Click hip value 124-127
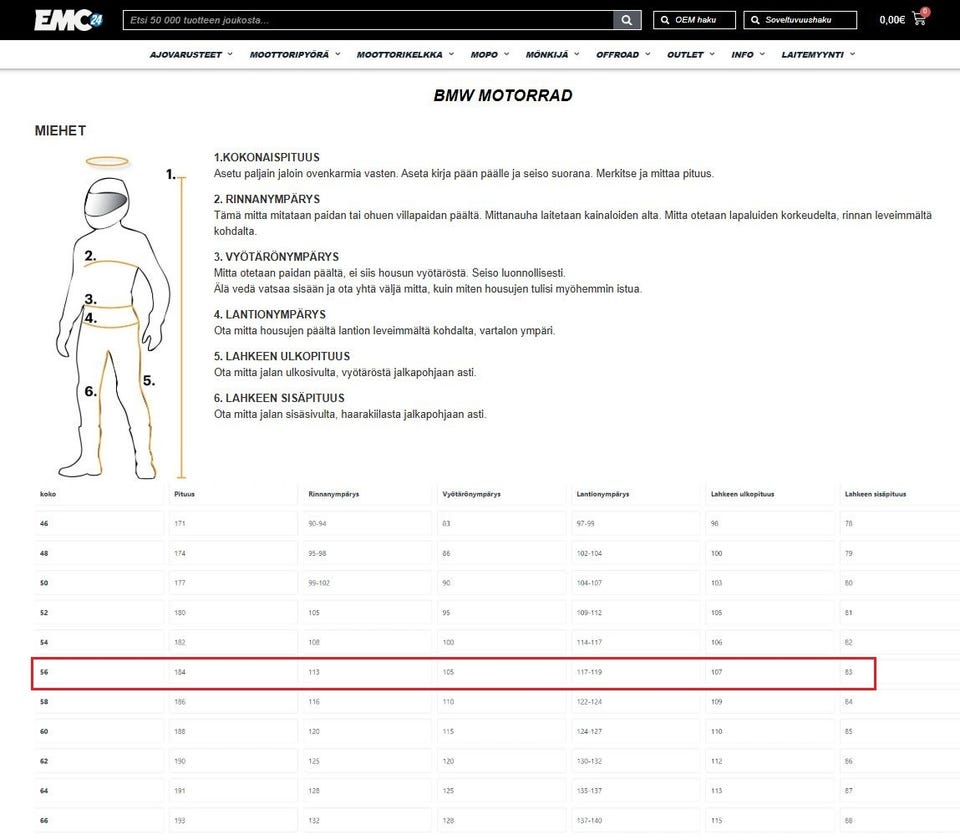 pyautogui.click(x=589, y=732)
